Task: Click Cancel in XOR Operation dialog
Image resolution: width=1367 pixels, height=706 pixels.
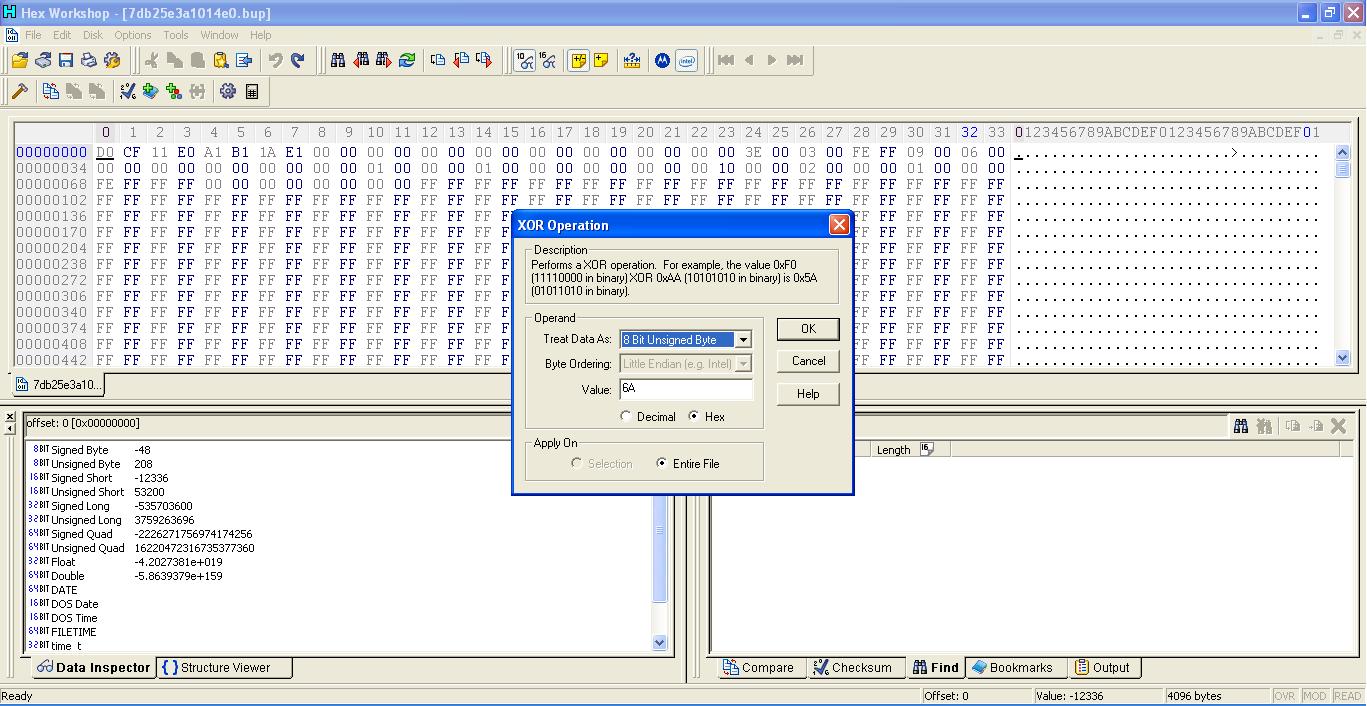Action: (808, 361)
